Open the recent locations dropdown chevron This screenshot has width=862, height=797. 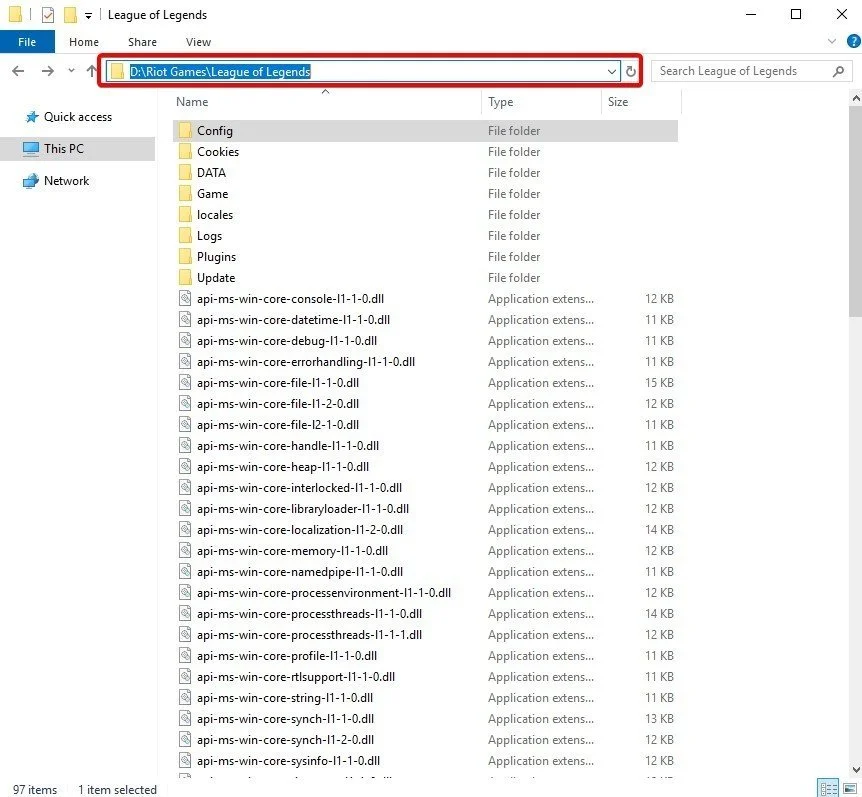71,70
